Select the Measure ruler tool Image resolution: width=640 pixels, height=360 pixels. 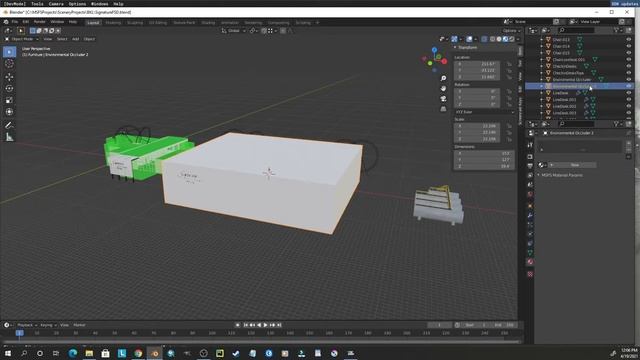[9, 137]
